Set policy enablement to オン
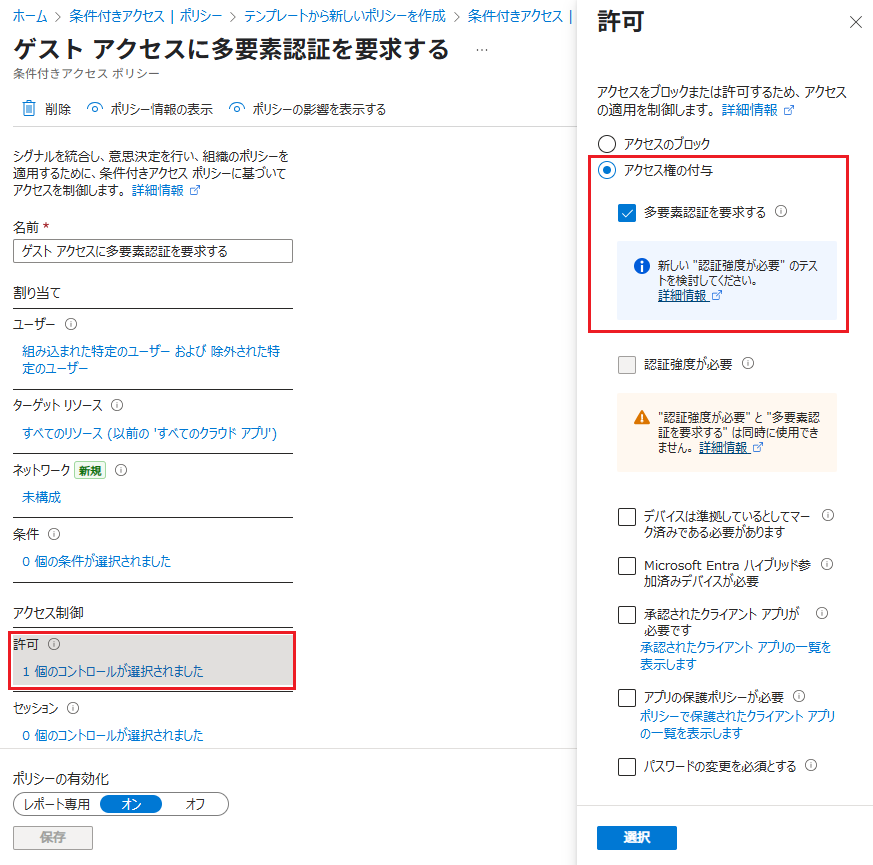The height and width of the screenshot is (865, 873). 131,804
